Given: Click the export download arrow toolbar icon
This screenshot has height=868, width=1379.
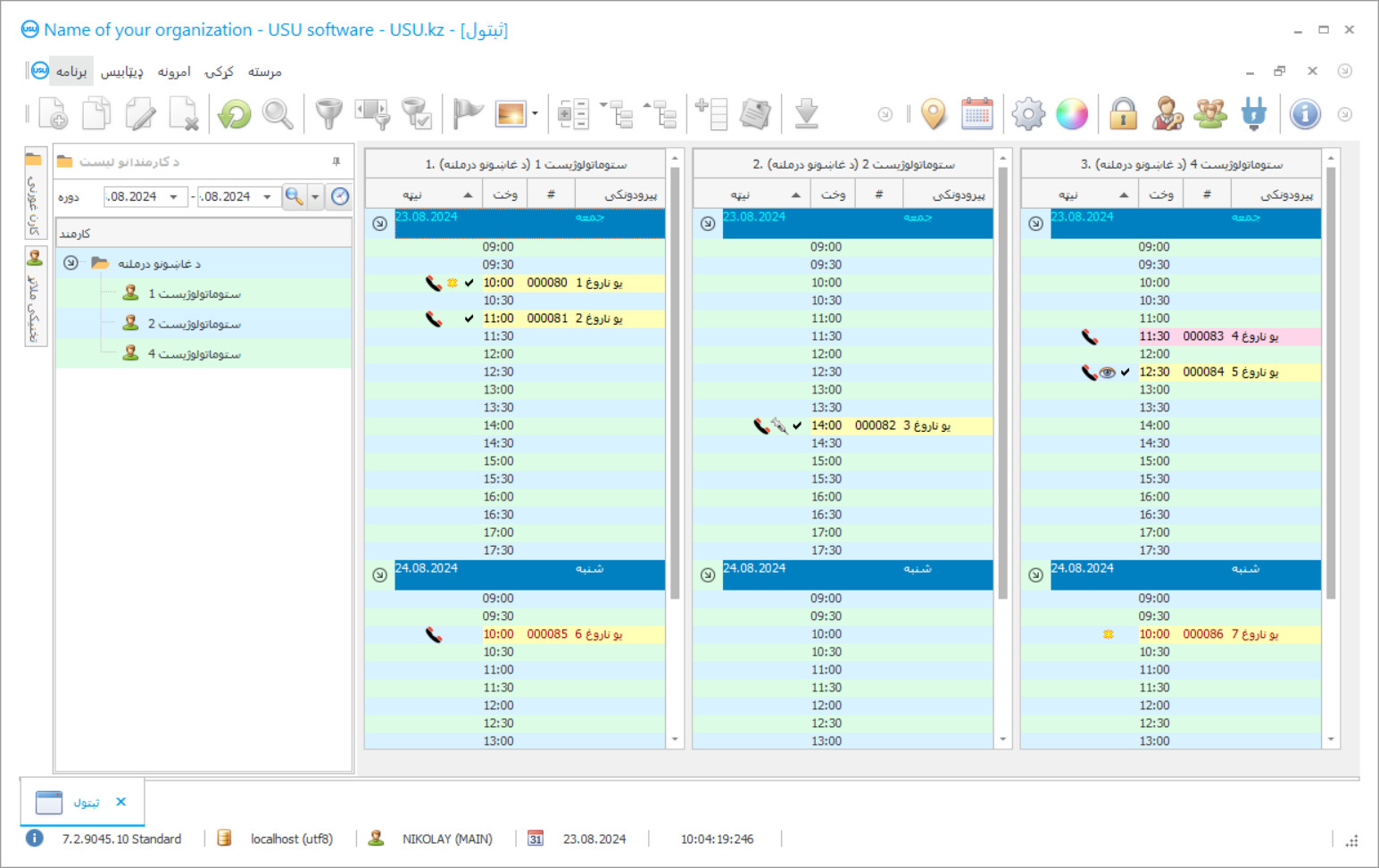Looking at the screenshot, I should coord(806,114).
